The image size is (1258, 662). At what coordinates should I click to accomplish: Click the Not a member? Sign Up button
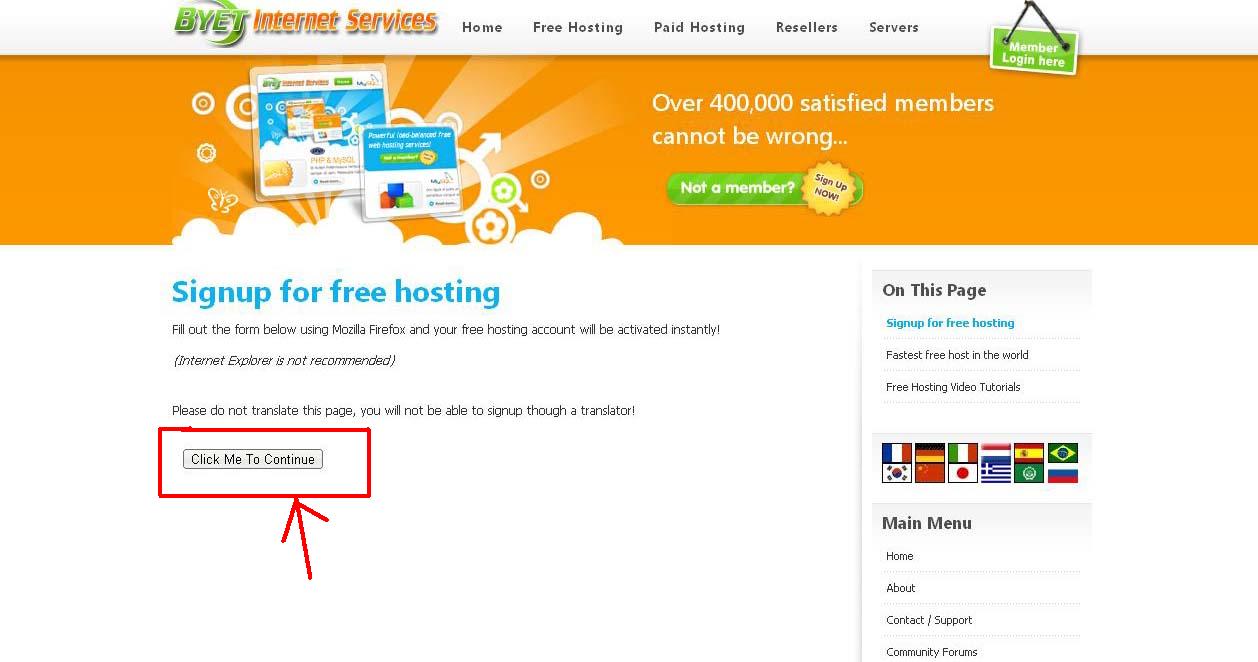tap(765, 187)
